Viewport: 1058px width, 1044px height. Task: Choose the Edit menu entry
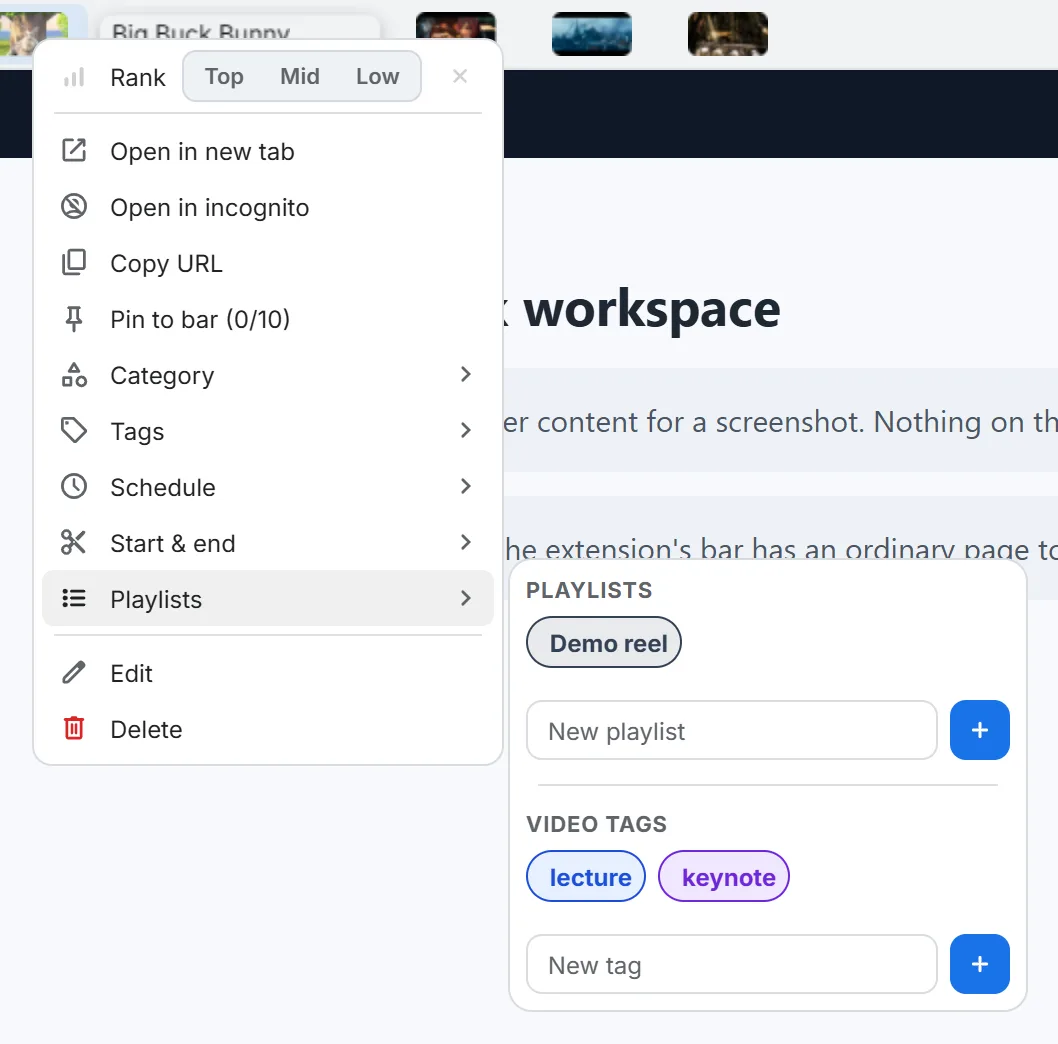point(268,673)
